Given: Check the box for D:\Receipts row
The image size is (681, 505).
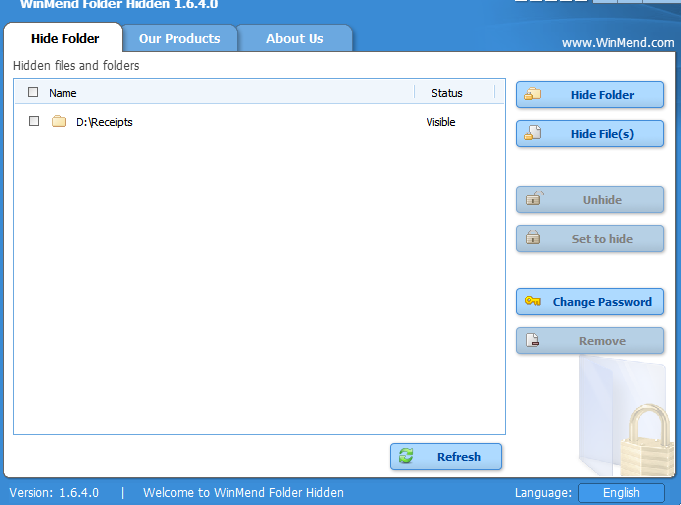Looking at the screenshot, I should pos(34,121).
